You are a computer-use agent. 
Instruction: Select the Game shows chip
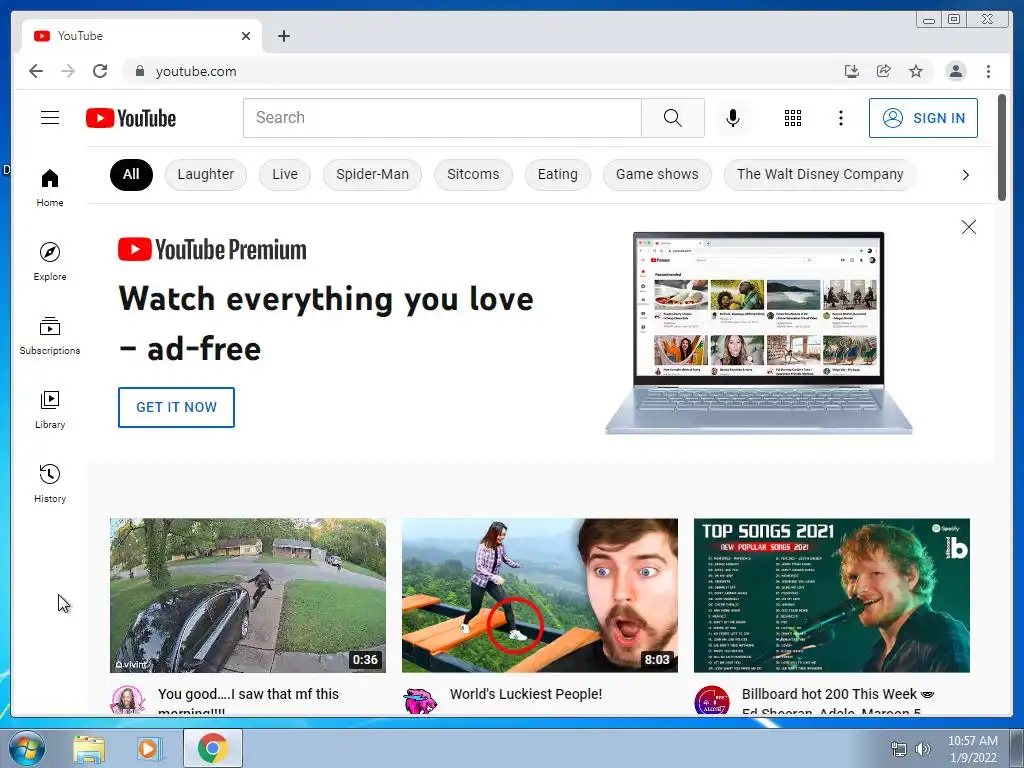(x=657, y=174)
